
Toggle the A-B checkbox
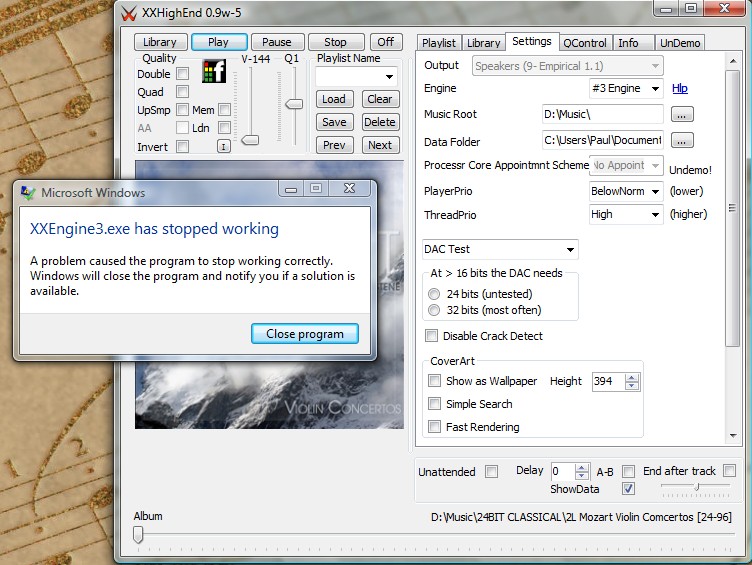pos(628,471)
